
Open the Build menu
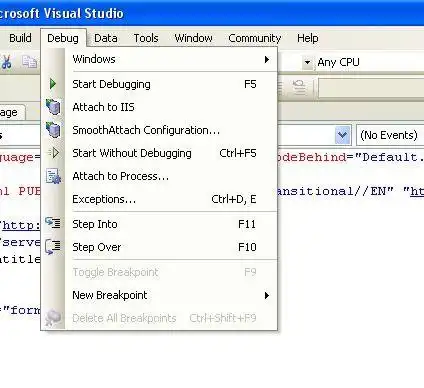(20, 38)
